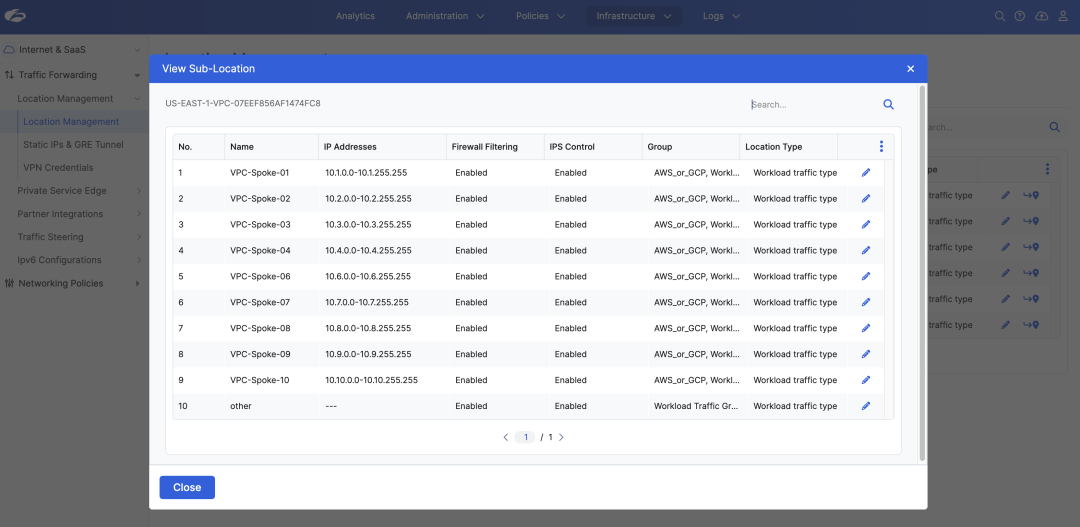Select Static IPs & GRE Tunnel
The image size is (1080, 527).
pos(73,145)
